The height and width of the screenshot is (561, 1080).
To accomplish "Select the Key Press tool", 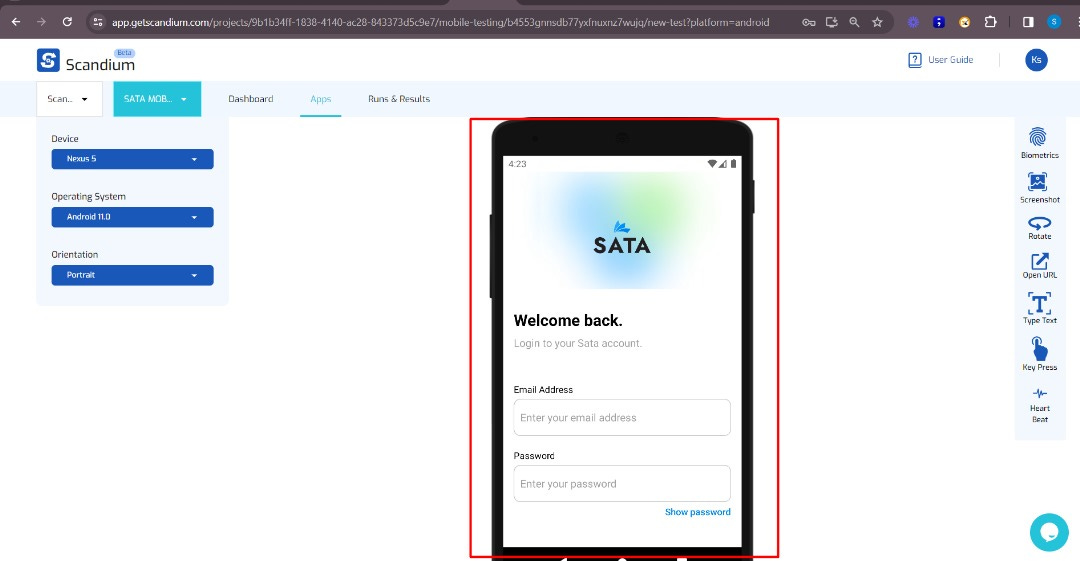I will (x=1039, y=354).
